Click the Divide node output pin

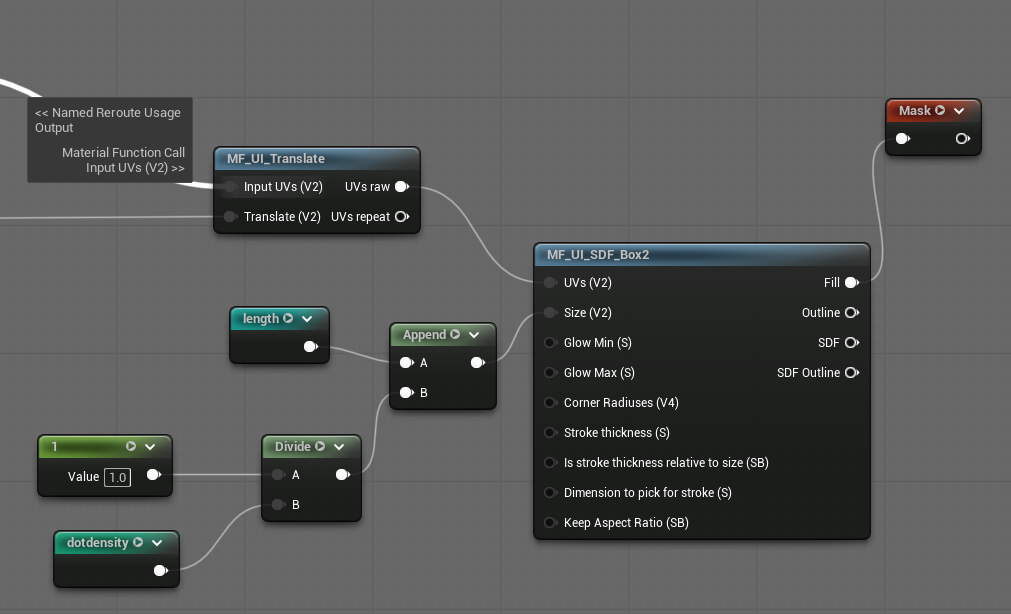(x=342, y=475)
